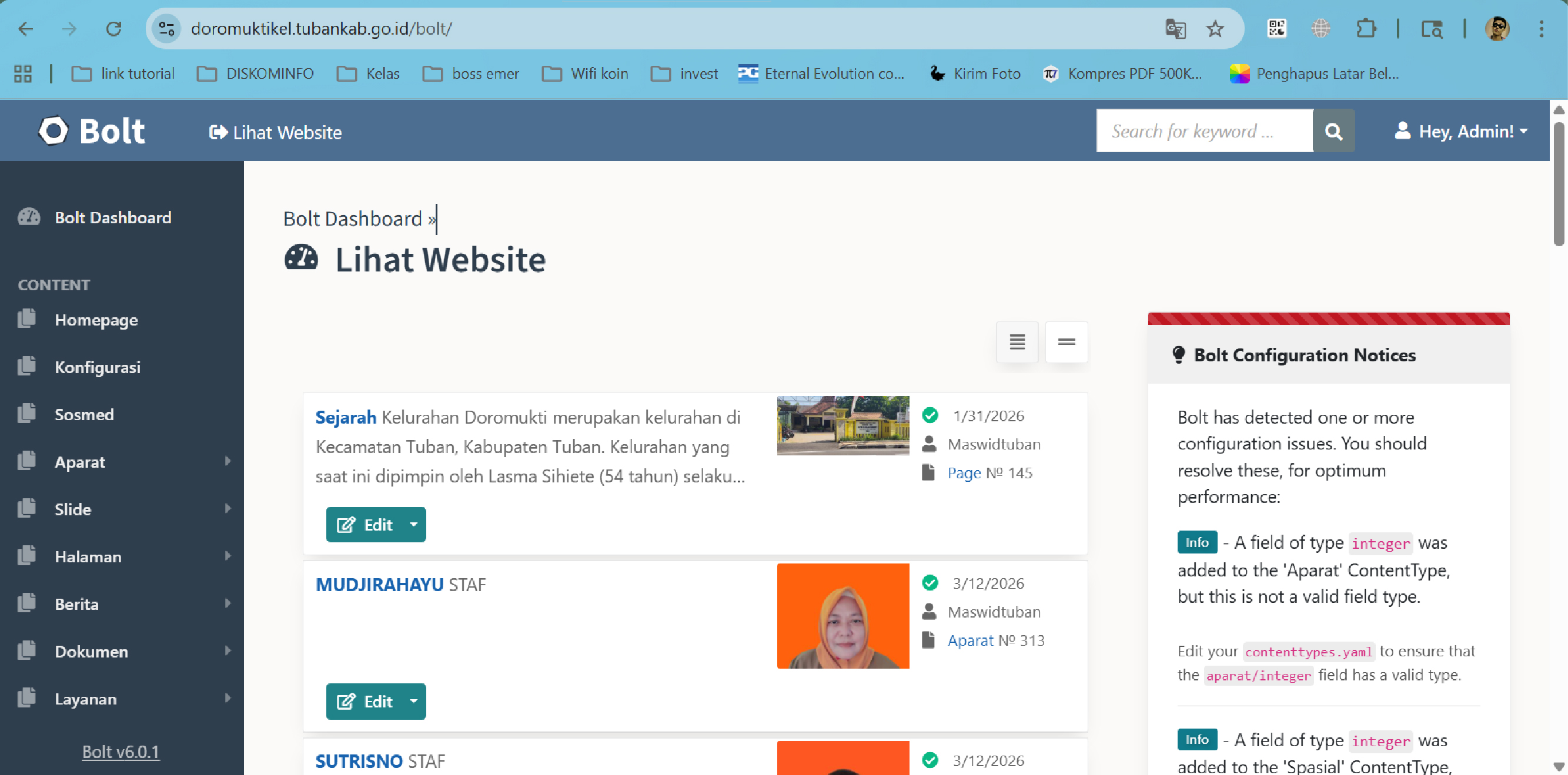Edit the MUDJIRAHAYU aparat entry
1568x775 pixels.
coord(364,702)
